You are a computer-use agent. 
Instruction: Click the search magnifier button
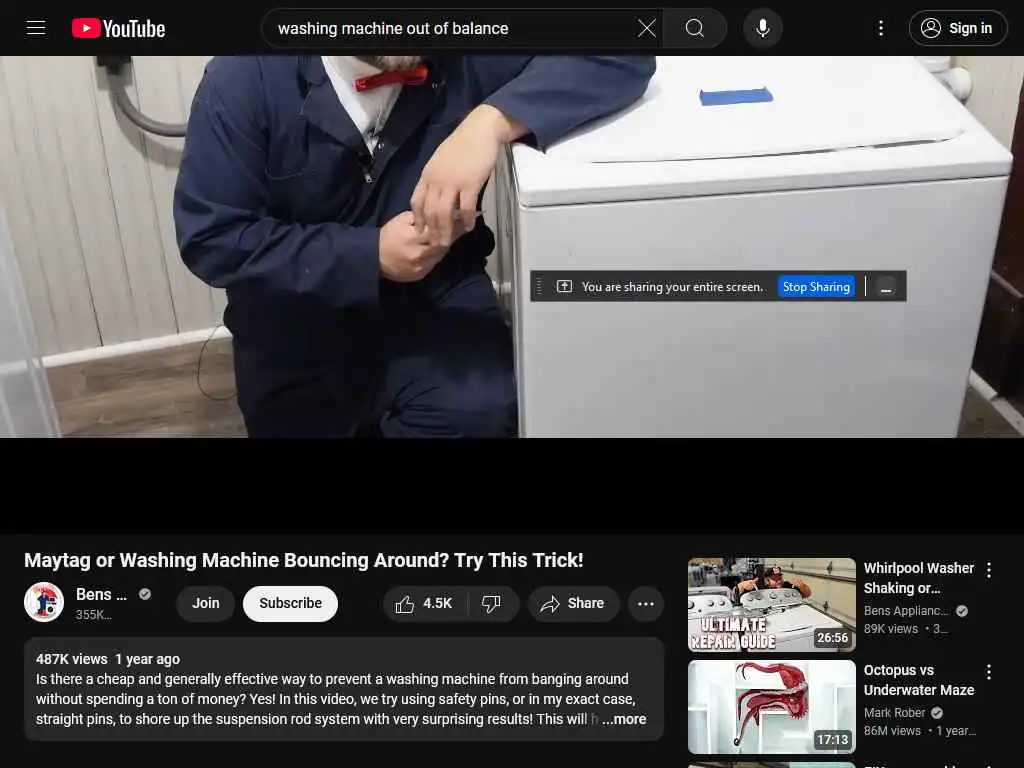[695, 28]
